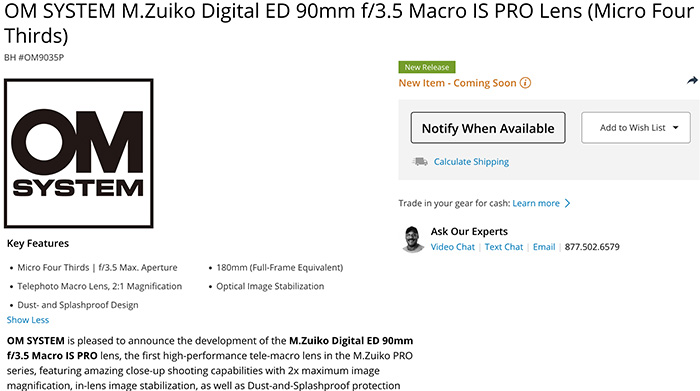This screenshot has width=700, height=391.
Task: Click the New Item - Coming Soon text
Action: (x=457, y=83)
